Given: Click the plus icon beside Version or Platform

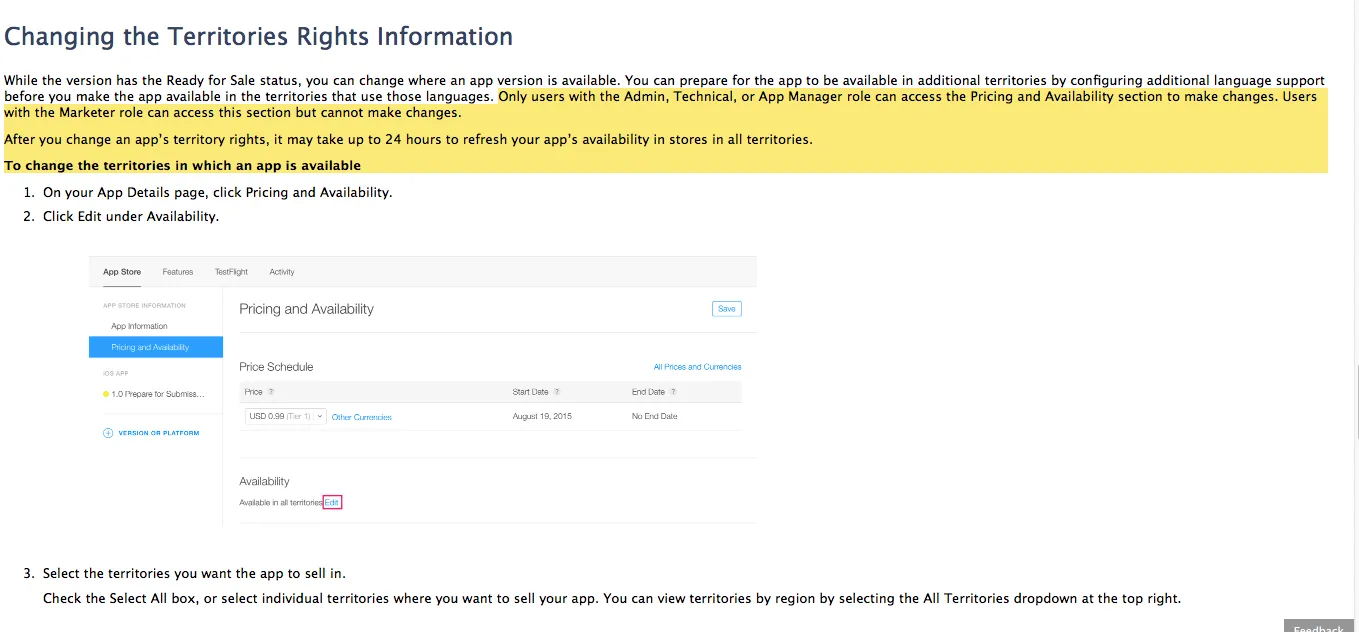Looking at the screenshot, I should [x=108, y=433].
